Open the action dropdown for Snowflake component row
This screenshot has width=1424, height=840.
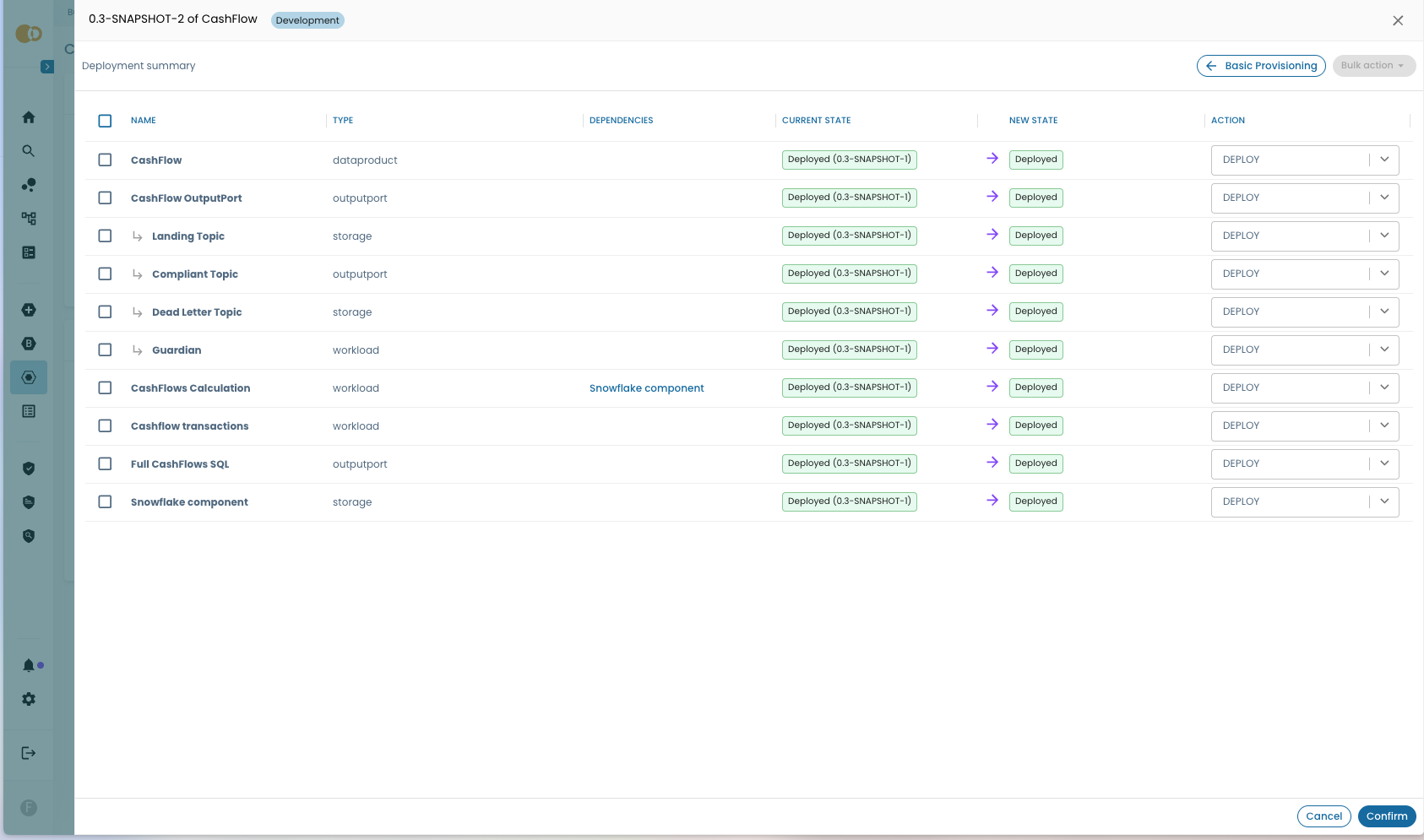tap(1305, 501)
